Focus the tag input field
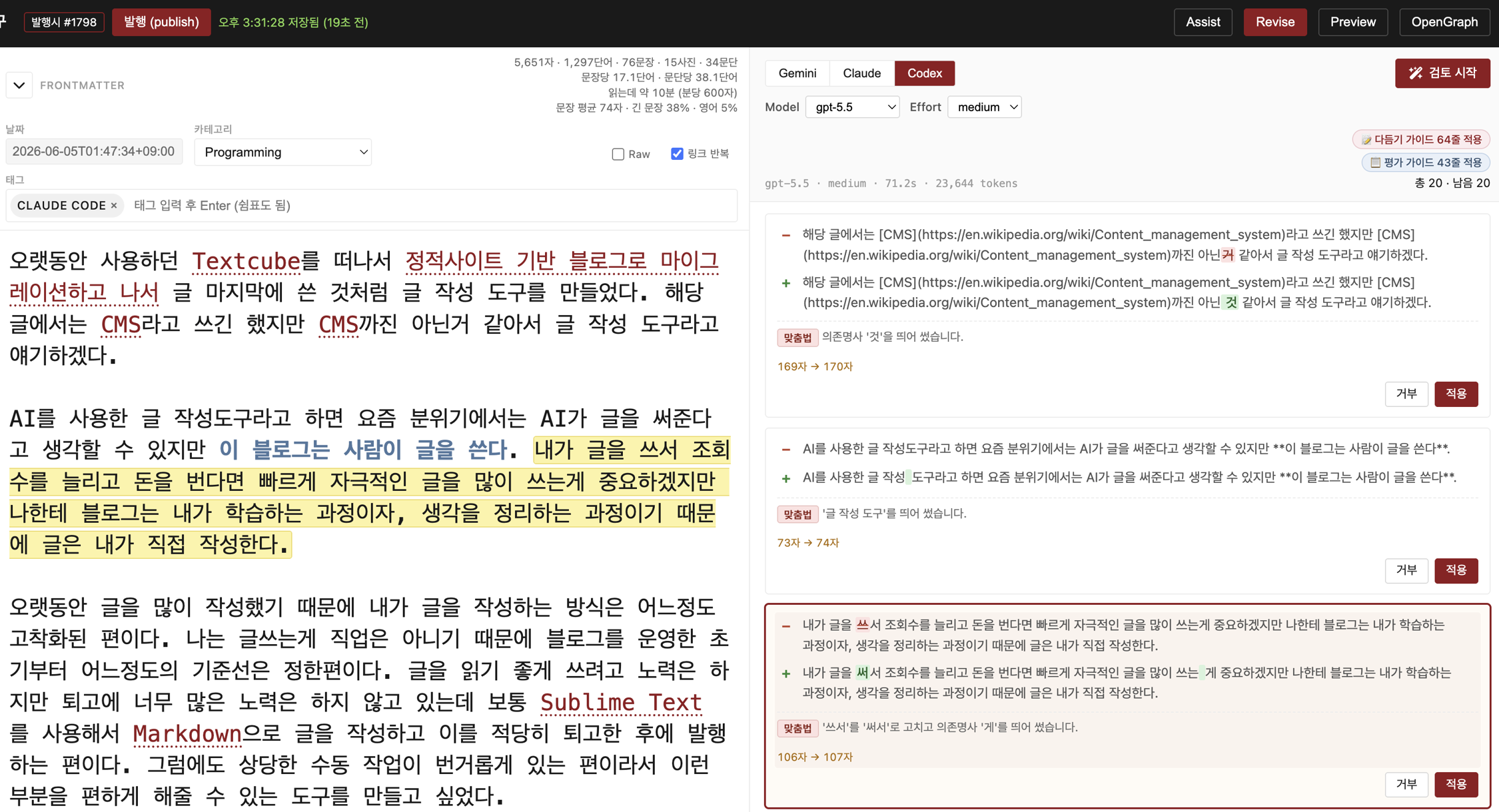The width and height of the screenshot is (1499, 812). 433,205
